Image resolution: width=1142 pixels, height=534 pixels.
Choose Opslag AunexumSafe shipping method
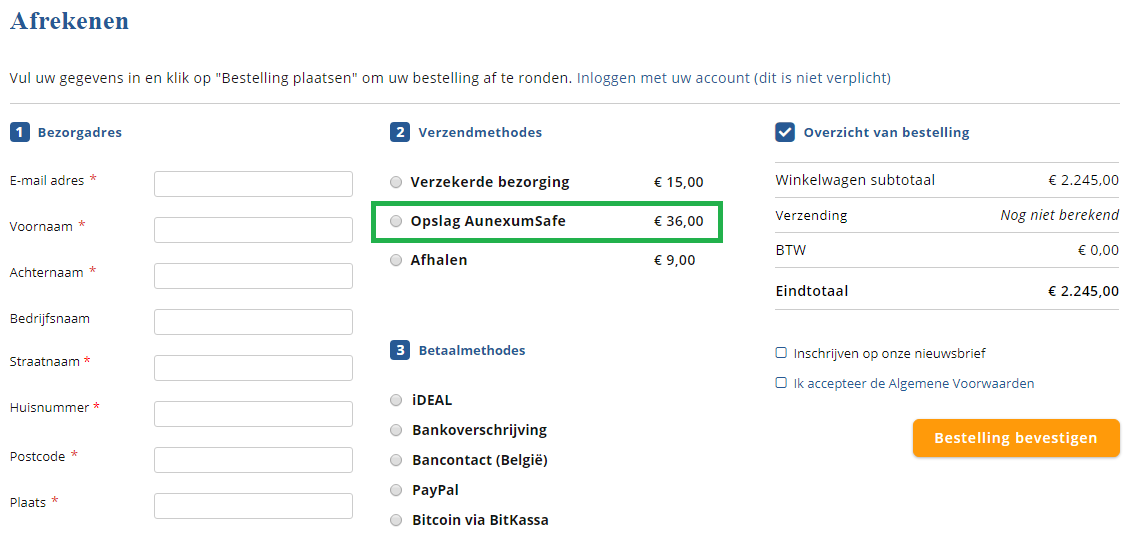click(397, 221)
